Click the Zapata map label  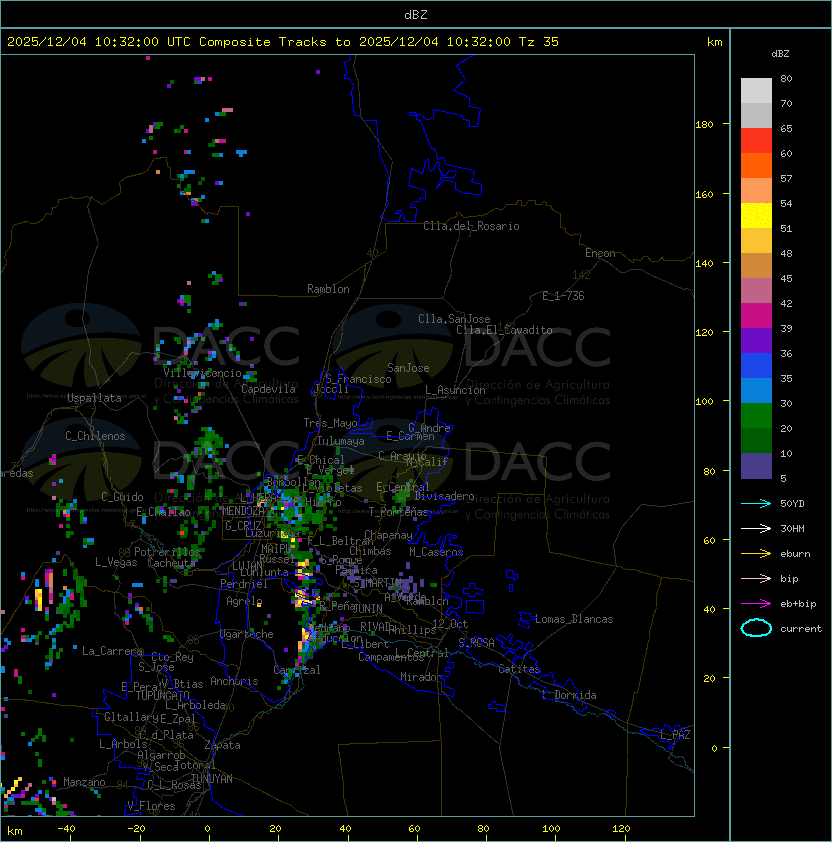[222, 746]
